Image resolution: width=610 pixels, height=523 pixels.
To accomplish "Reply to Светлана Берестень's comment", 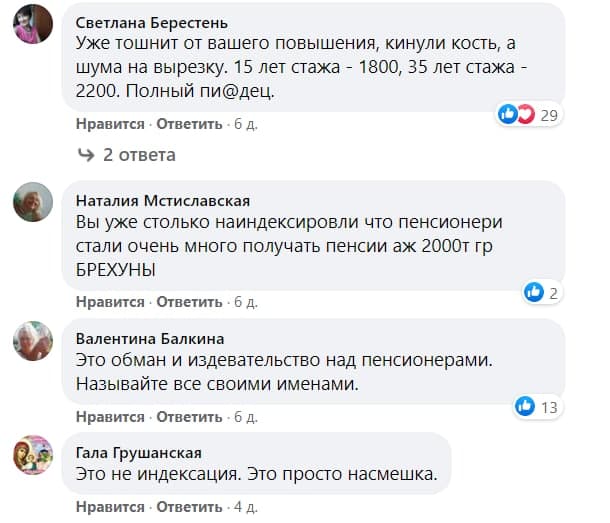I will point(189,124).
